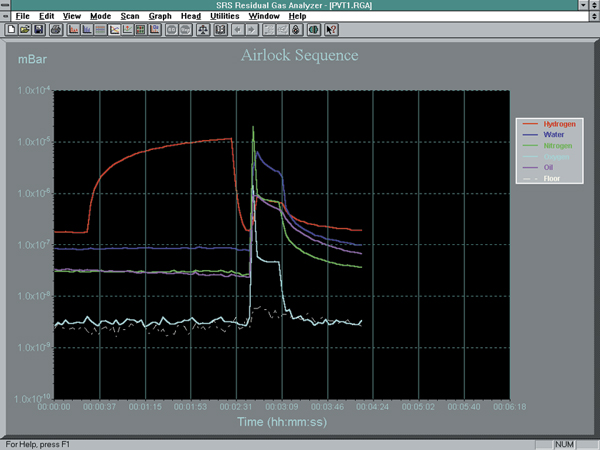This screenshot has width=600, height=450.
Task: Save the current scan via floppy icon
Action: point(39,29)
